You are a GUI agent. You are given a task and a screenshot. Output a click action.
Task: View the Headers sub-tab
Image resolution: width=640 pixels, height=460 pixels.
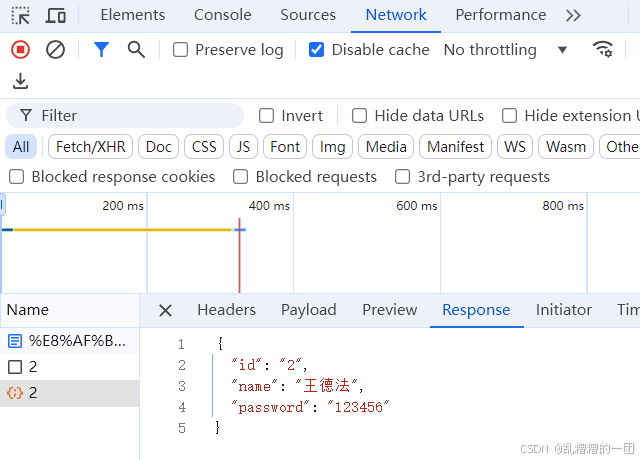coord(227,310)
